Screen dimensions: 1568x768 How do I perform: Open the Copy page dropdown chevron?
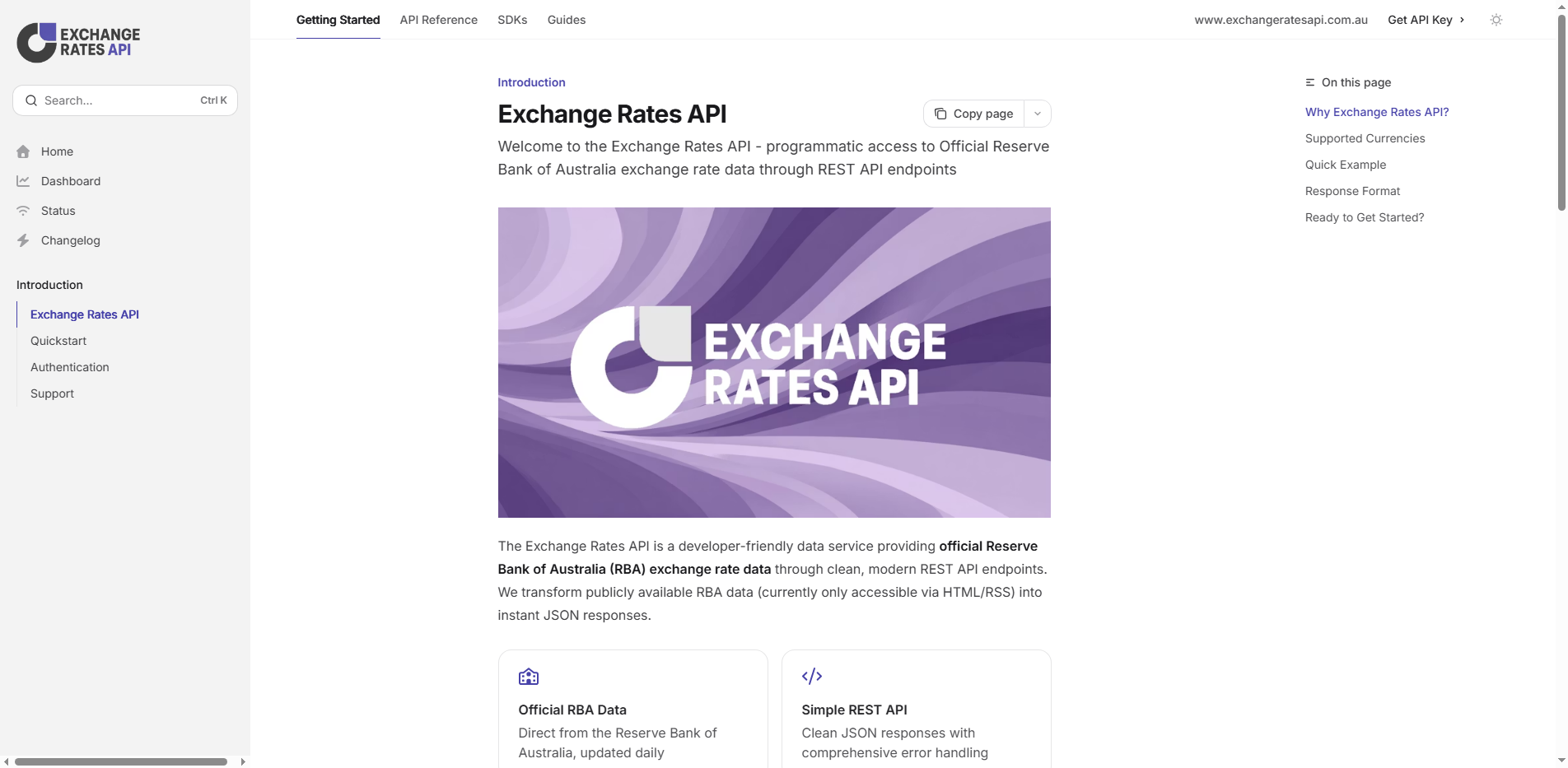pyautogui.click(x=1037, y=114)
